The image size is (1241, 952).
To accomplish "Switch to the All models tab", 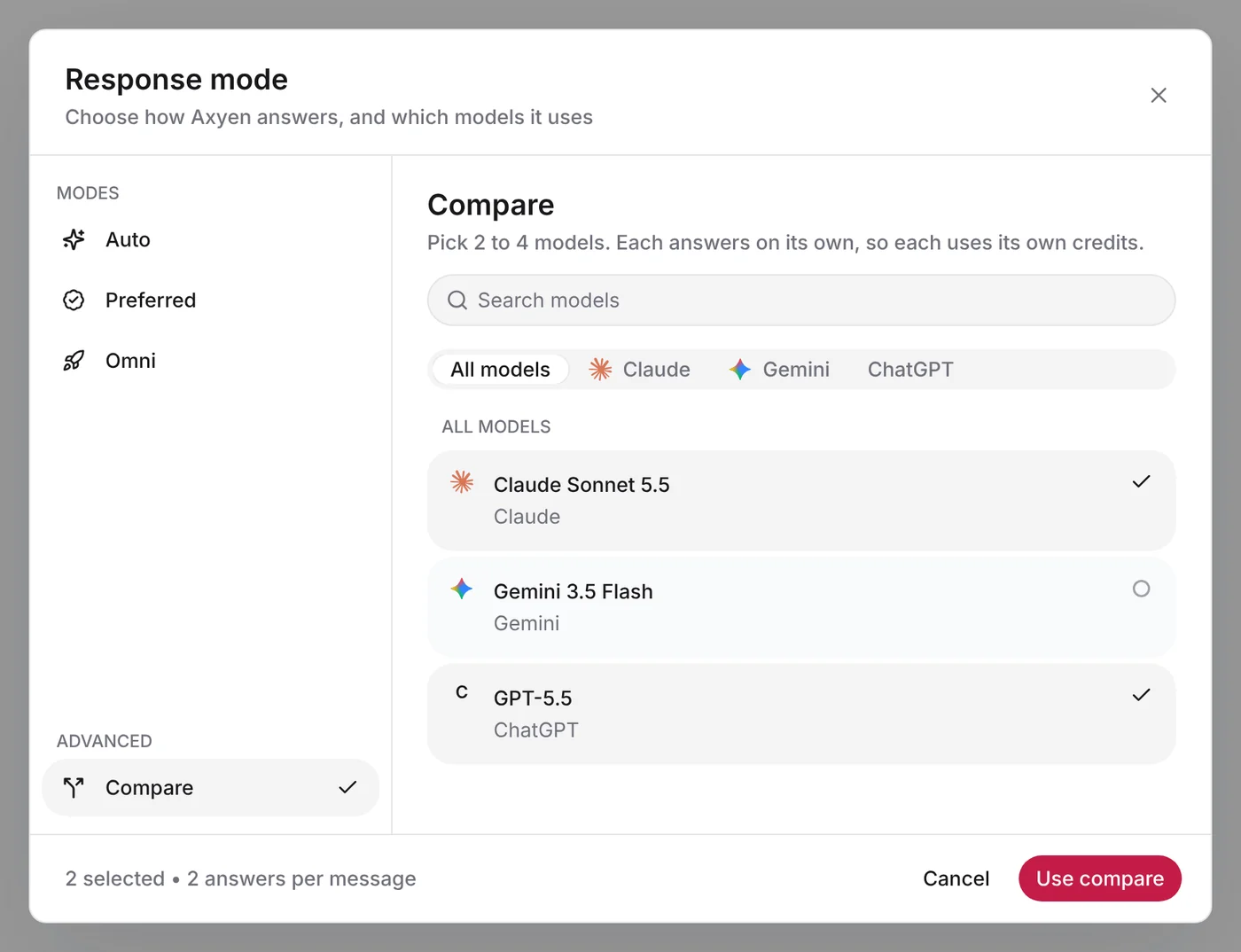I will click(x=501, y=370).
